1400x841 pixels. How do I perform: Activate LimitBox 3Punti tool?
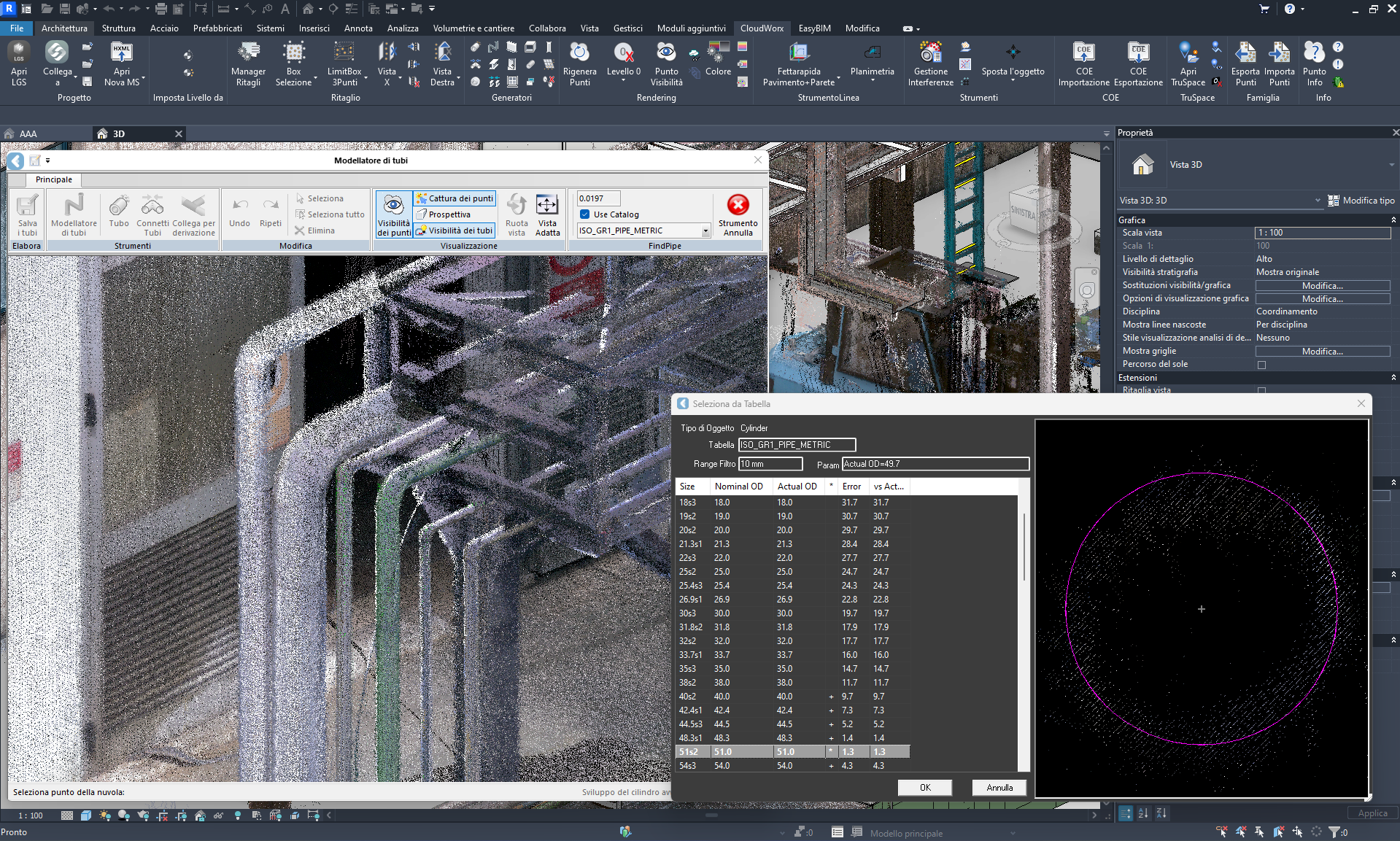point(344,63)
